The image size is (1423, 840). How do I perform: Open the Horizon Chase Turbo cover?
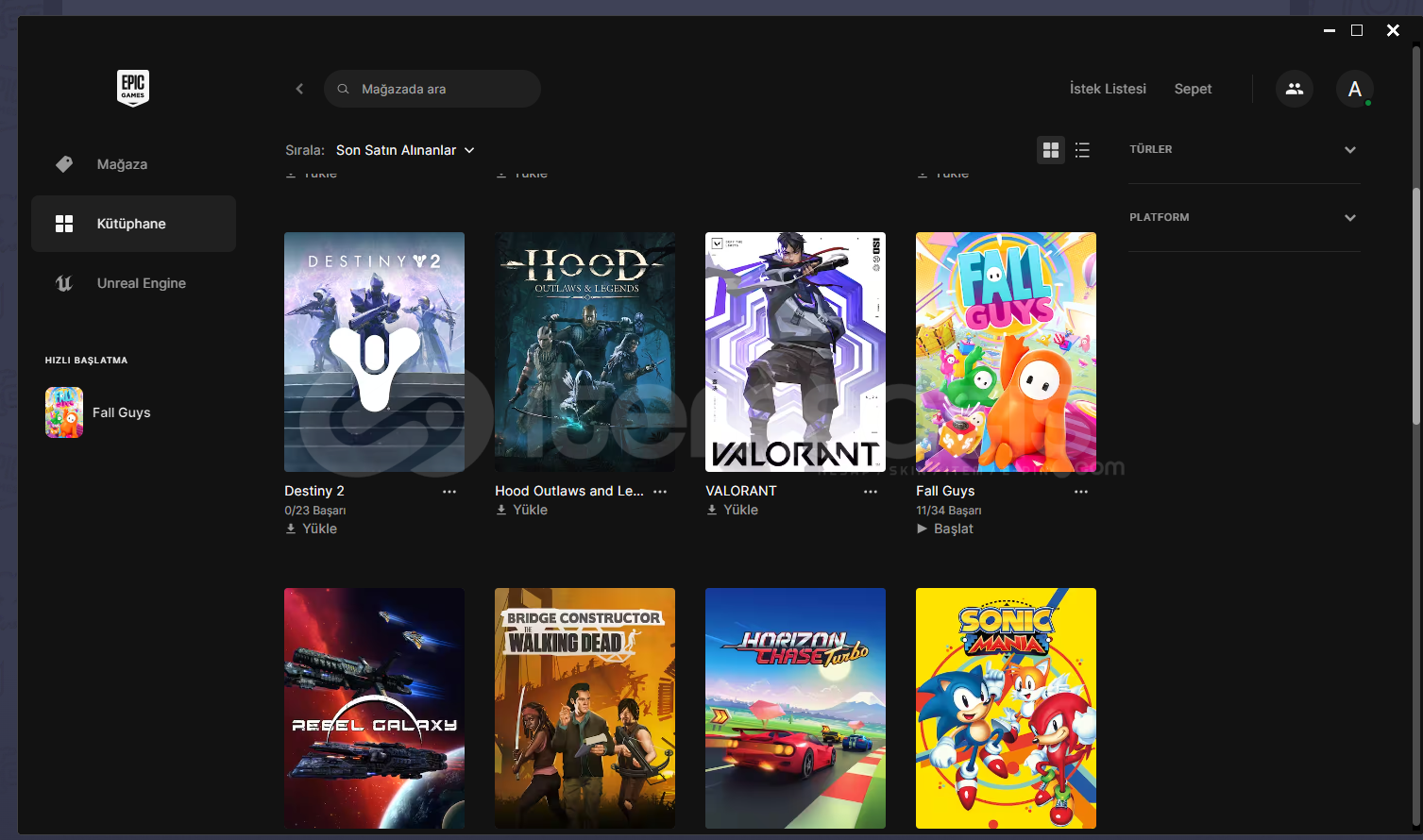pos(795,708)
